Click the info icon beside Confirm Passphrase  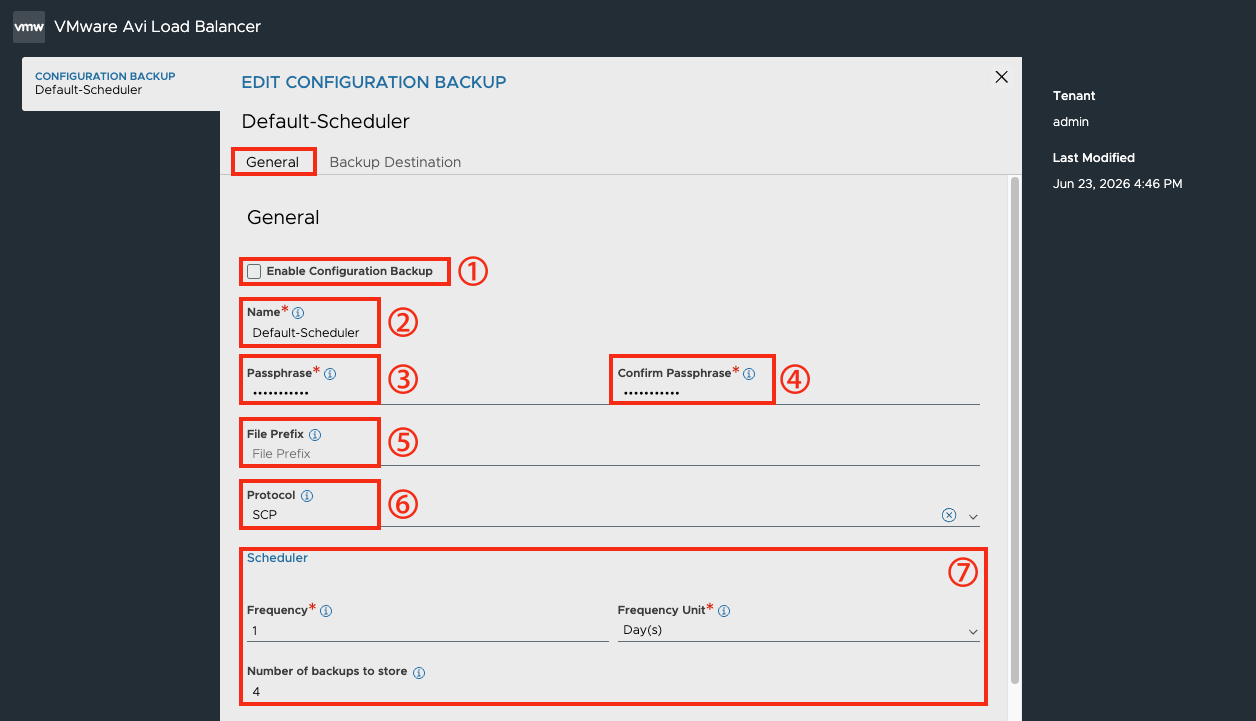[x=749, y=374]
